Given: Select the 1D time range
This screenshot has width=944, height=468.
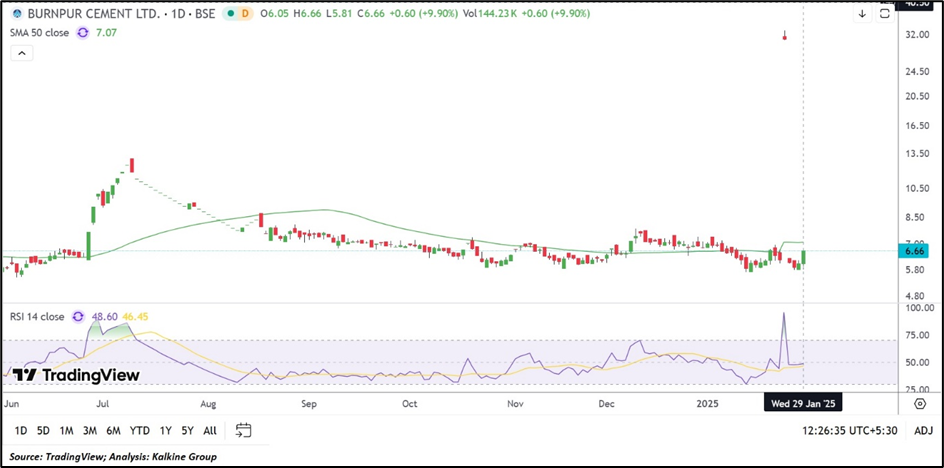Looking at the screenshot, I should [20, 431].
